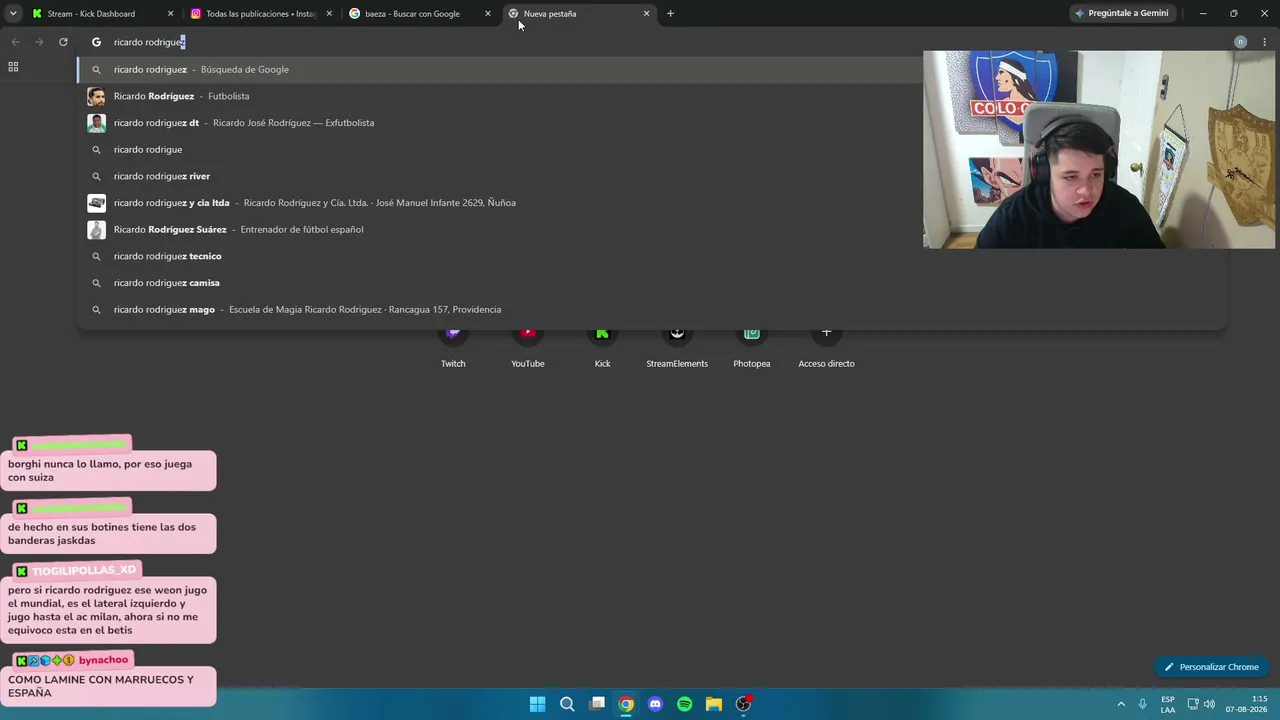
Task: Click the bynachoo username in chat overlay
Action: [x=103, y=660]
